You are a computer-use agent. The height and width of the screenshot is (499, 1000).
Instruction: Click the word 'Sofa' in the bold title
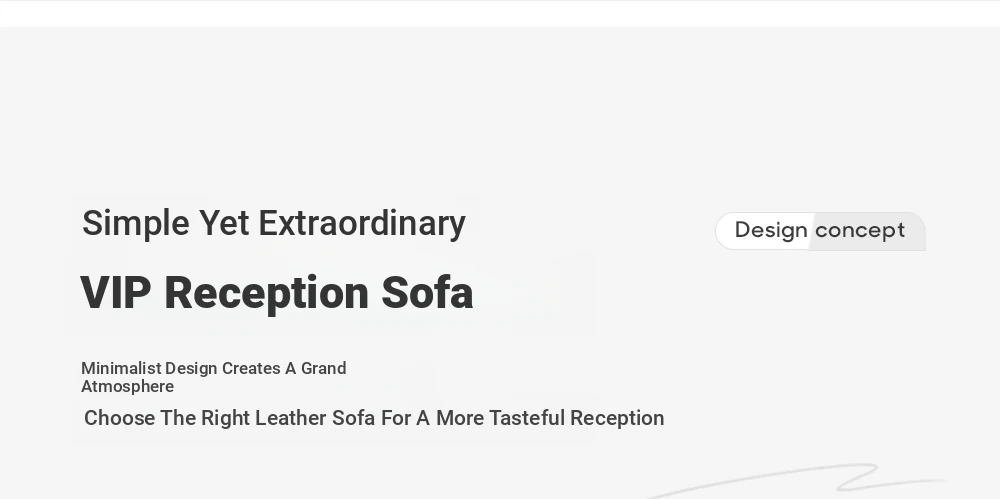click(427, 293)
